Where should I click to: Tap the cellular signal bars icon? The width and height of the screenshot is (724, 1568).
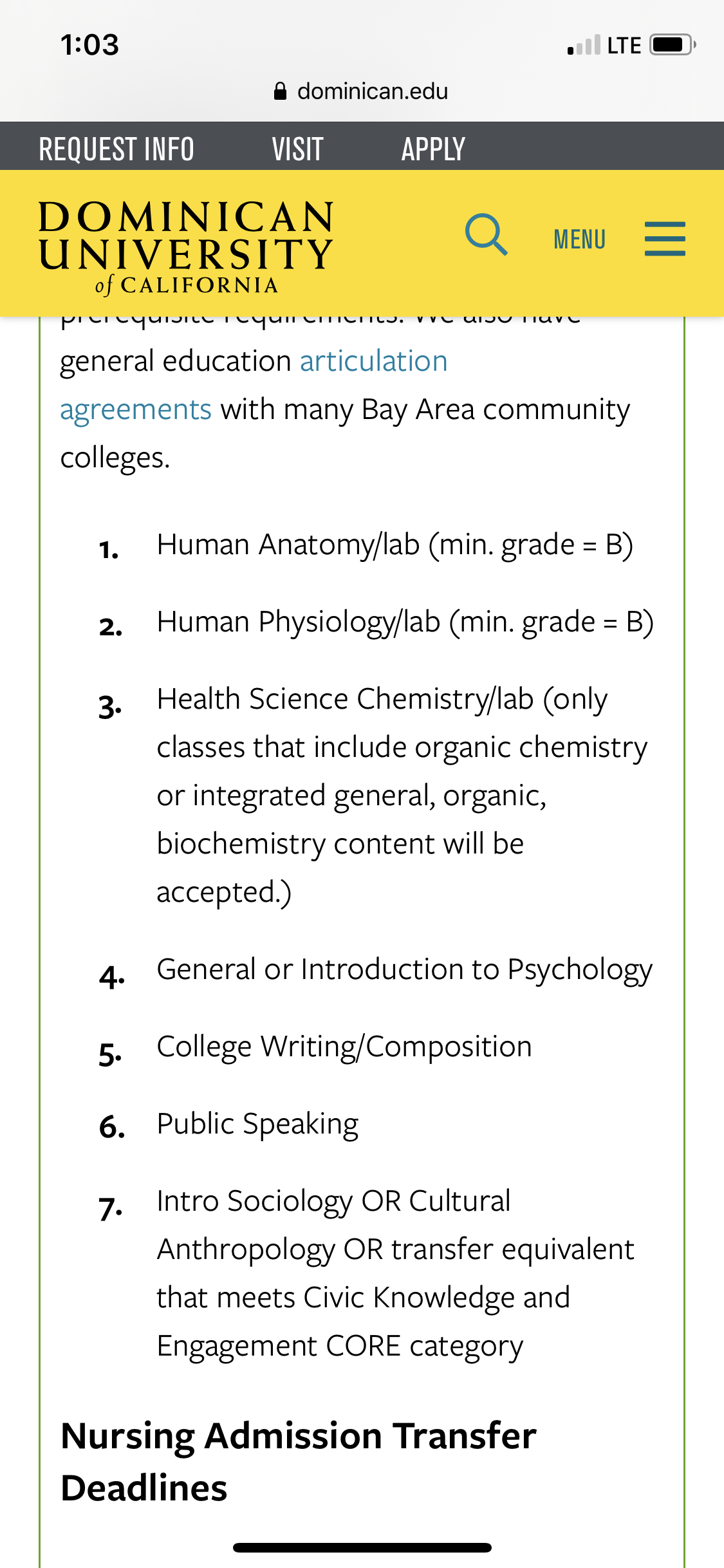584,45
